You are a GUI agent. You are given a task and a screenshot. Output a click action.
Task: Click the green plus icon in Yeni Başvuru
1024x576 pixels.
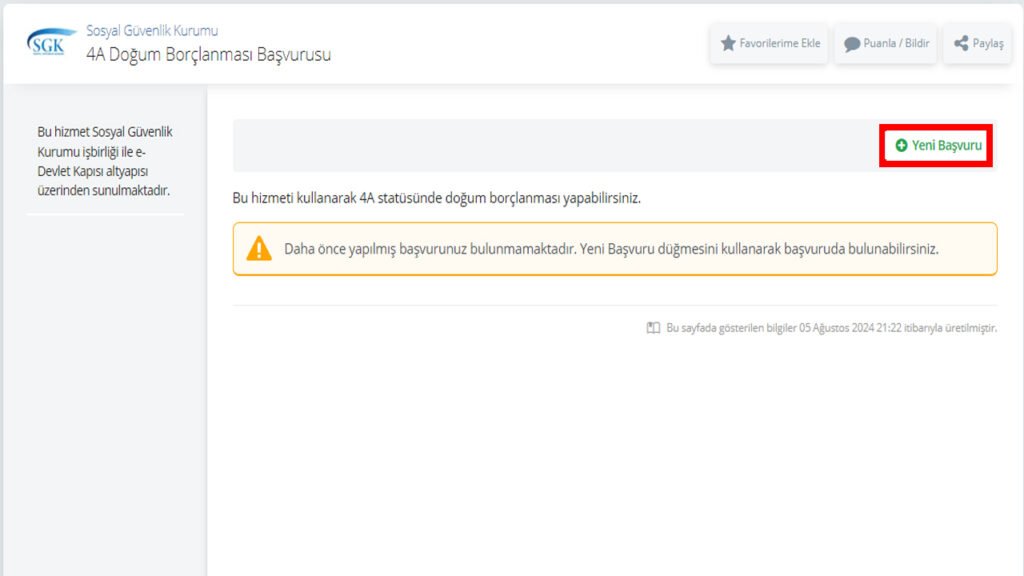point(901,145)
